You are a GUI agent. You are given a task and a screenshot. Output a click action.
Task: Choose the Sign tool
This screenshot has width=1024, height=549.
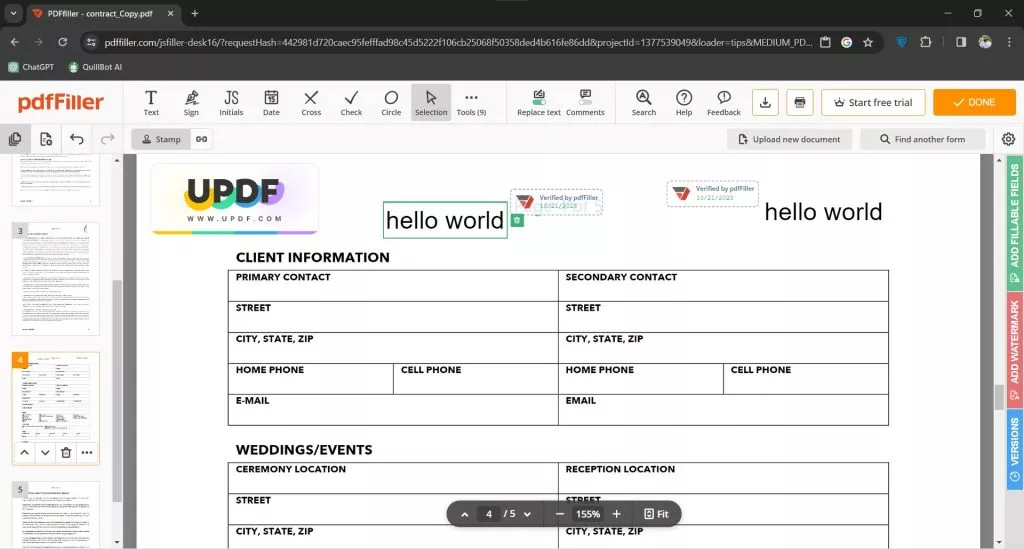coord(191,102)
